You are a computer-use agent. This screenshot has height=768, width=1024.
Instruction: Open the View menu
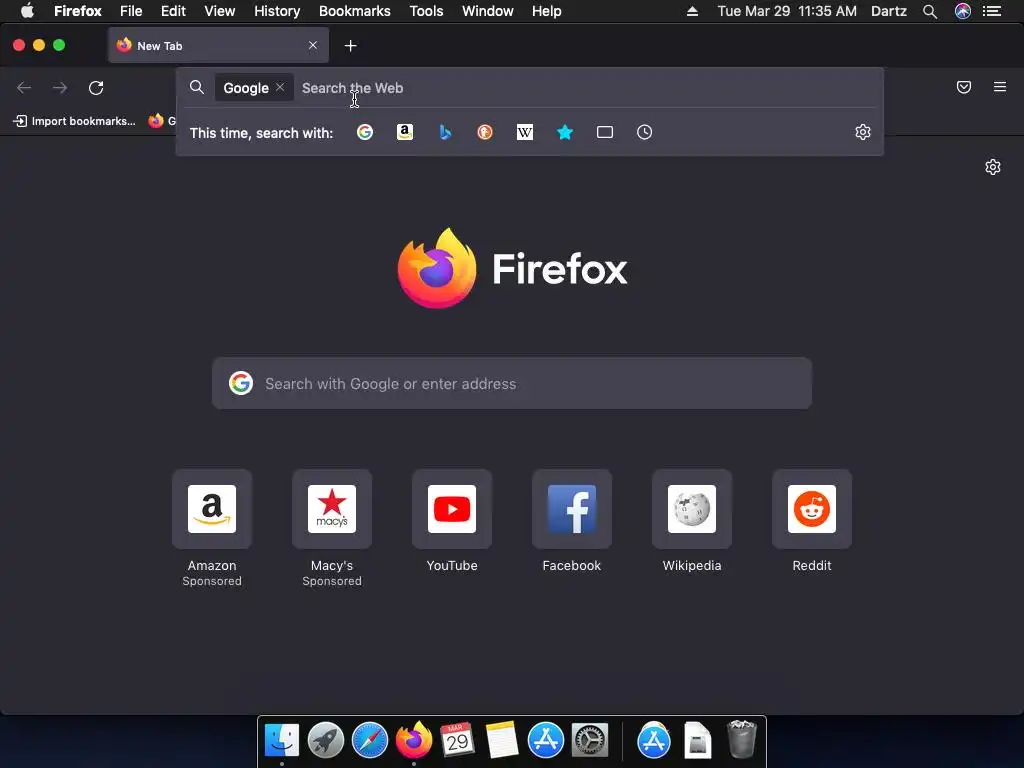[x=219, y=11]
